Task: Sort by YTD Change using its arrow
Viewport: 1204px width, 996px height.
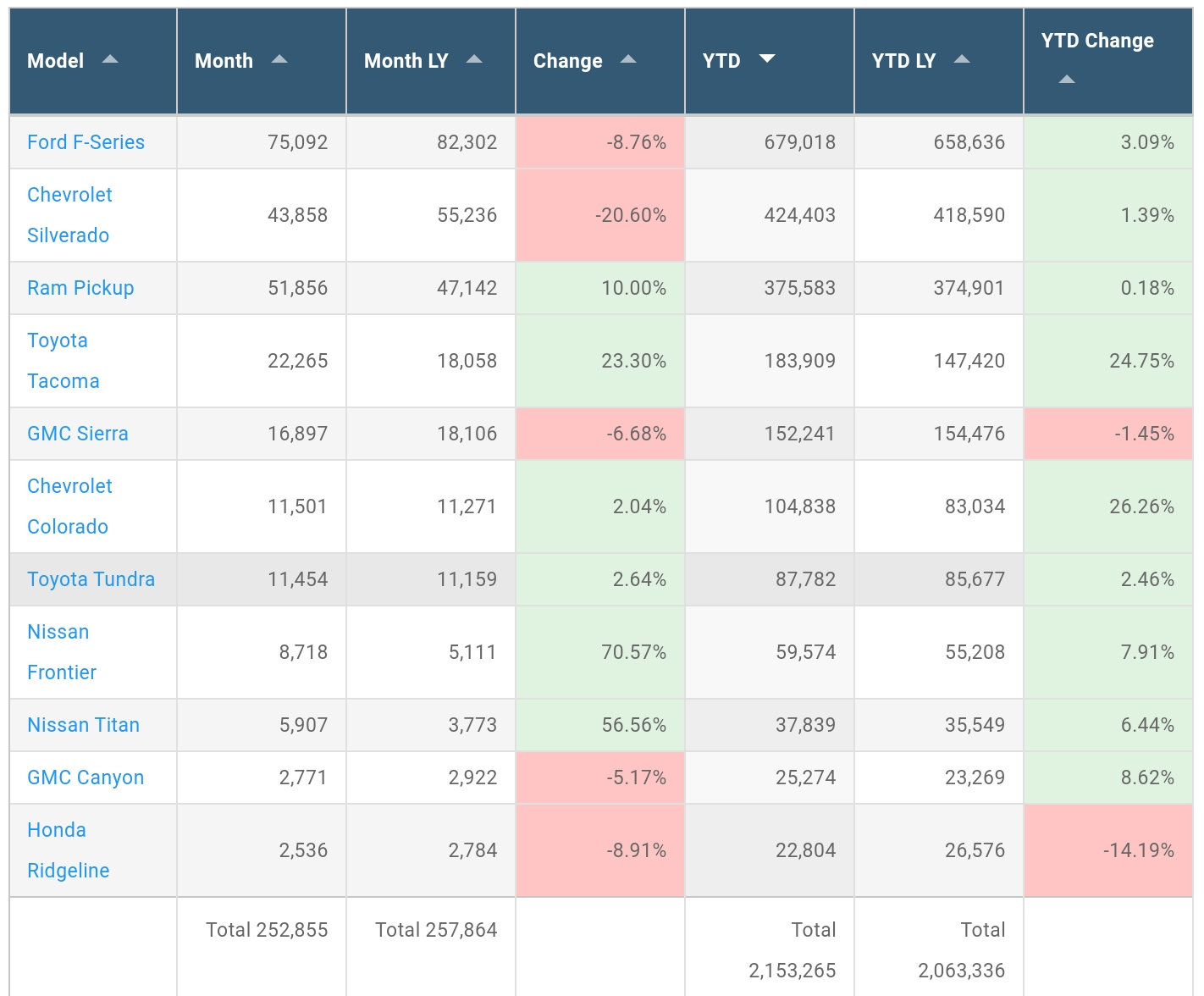Action: 1067,80
